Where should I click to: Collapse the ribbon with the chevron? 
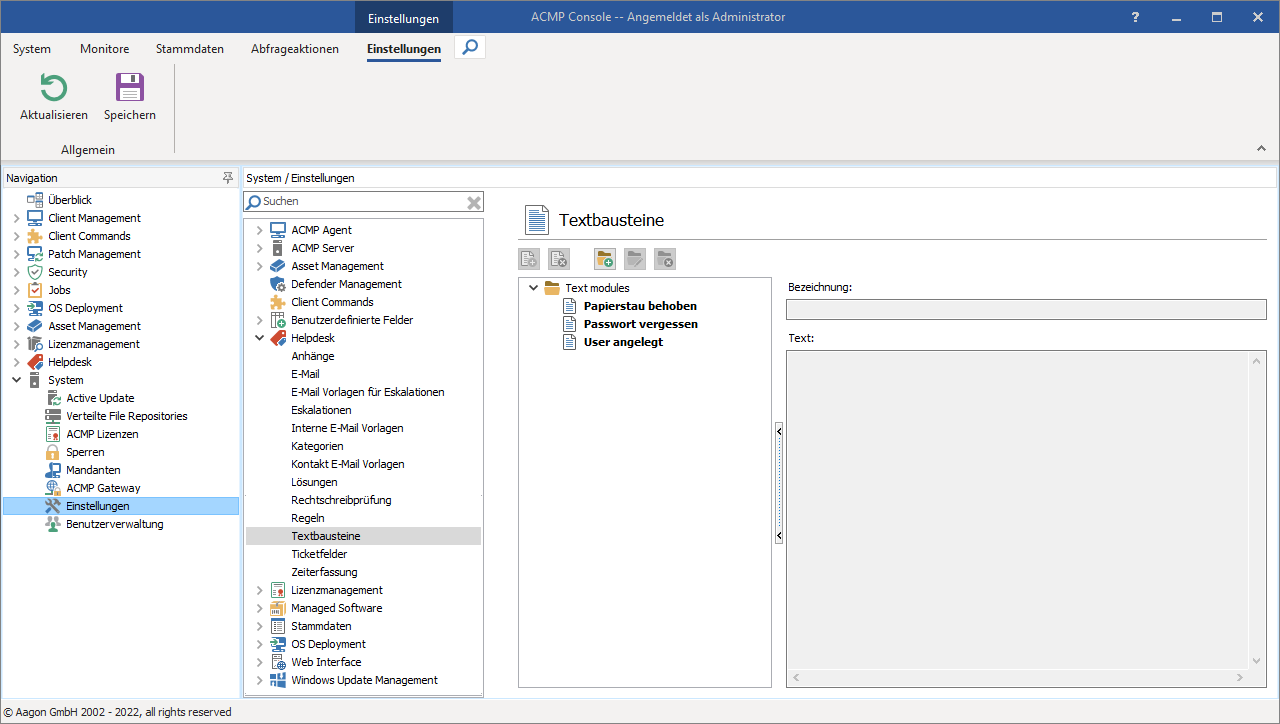point(1261,149)
